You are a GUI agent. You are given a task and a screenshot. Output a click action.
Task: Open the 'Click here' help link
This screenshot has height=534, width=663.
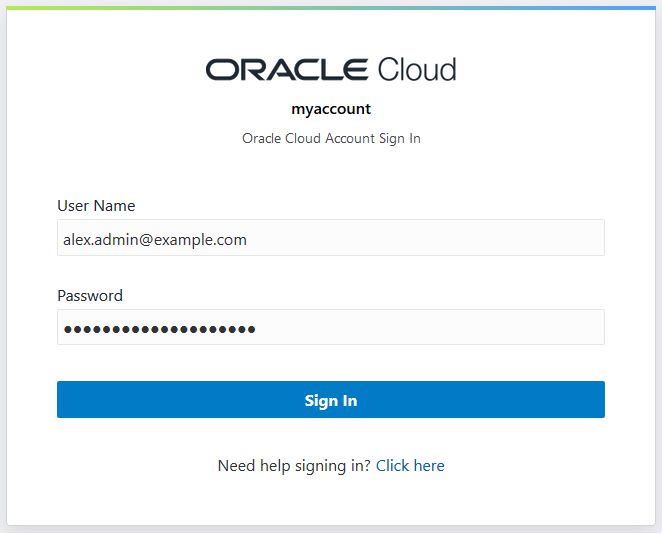[x=410, y=466]
